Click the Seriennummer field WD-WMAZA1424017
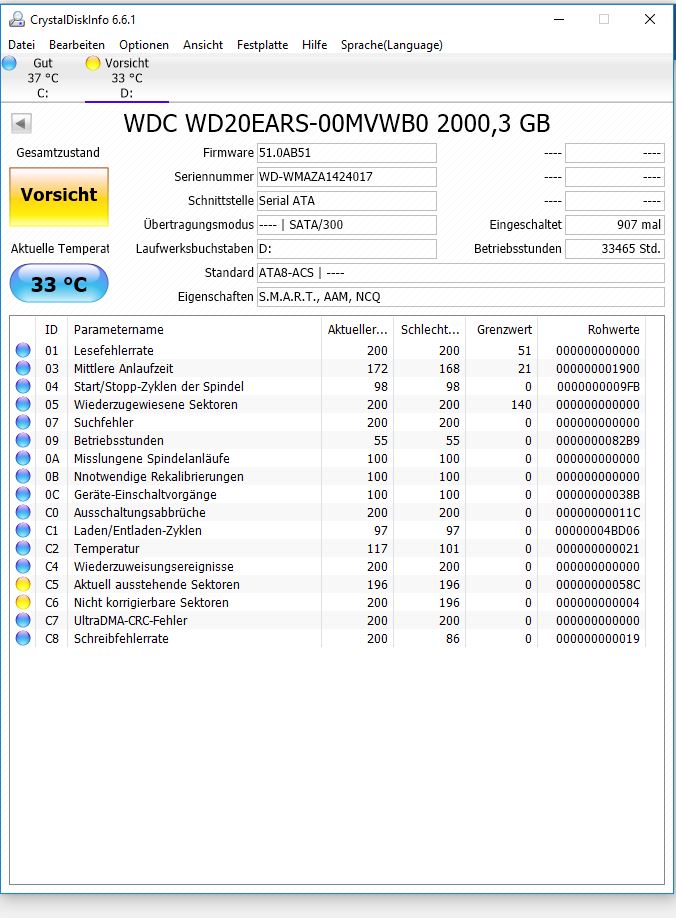The image size is (676, 918). pyautogui.click(x=346, y=177)
